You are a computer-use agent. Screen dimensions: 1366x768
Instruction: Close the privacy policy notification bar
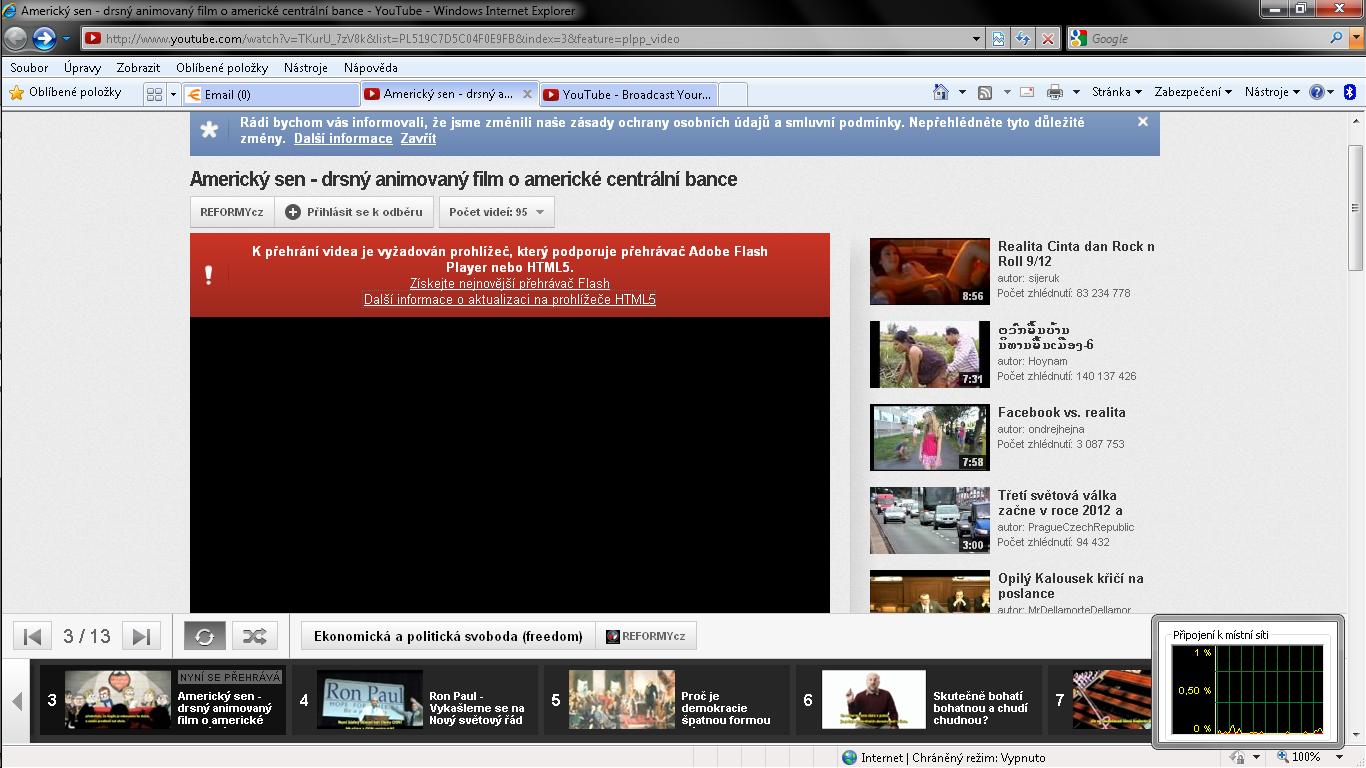pos(1143,122)
